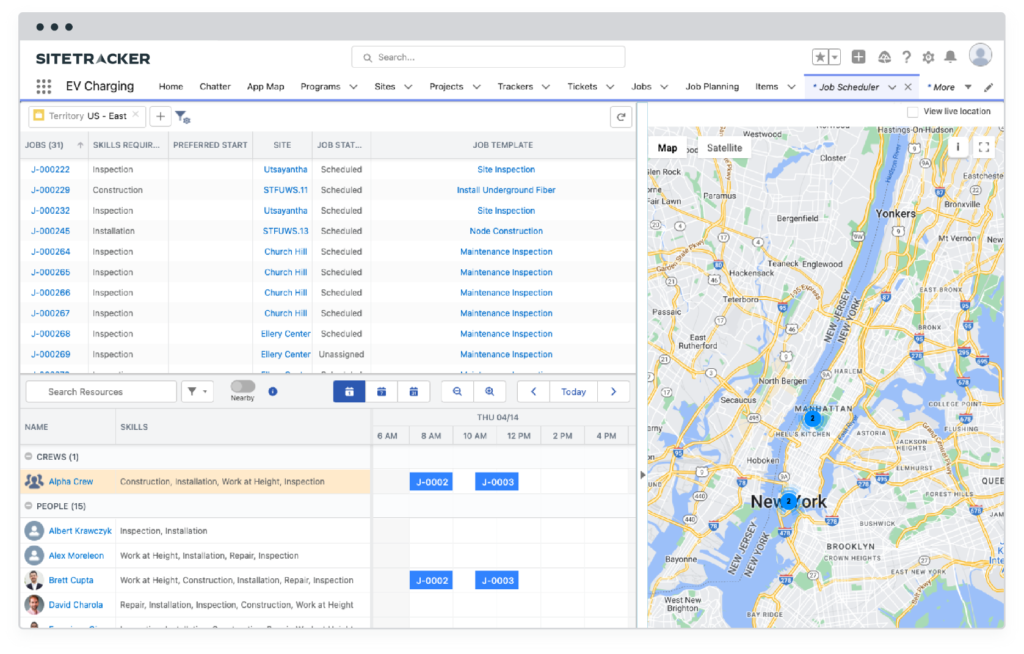Expand the Programs menu chevron
This screenshot has width=1024, height=654.
[353, 87]
